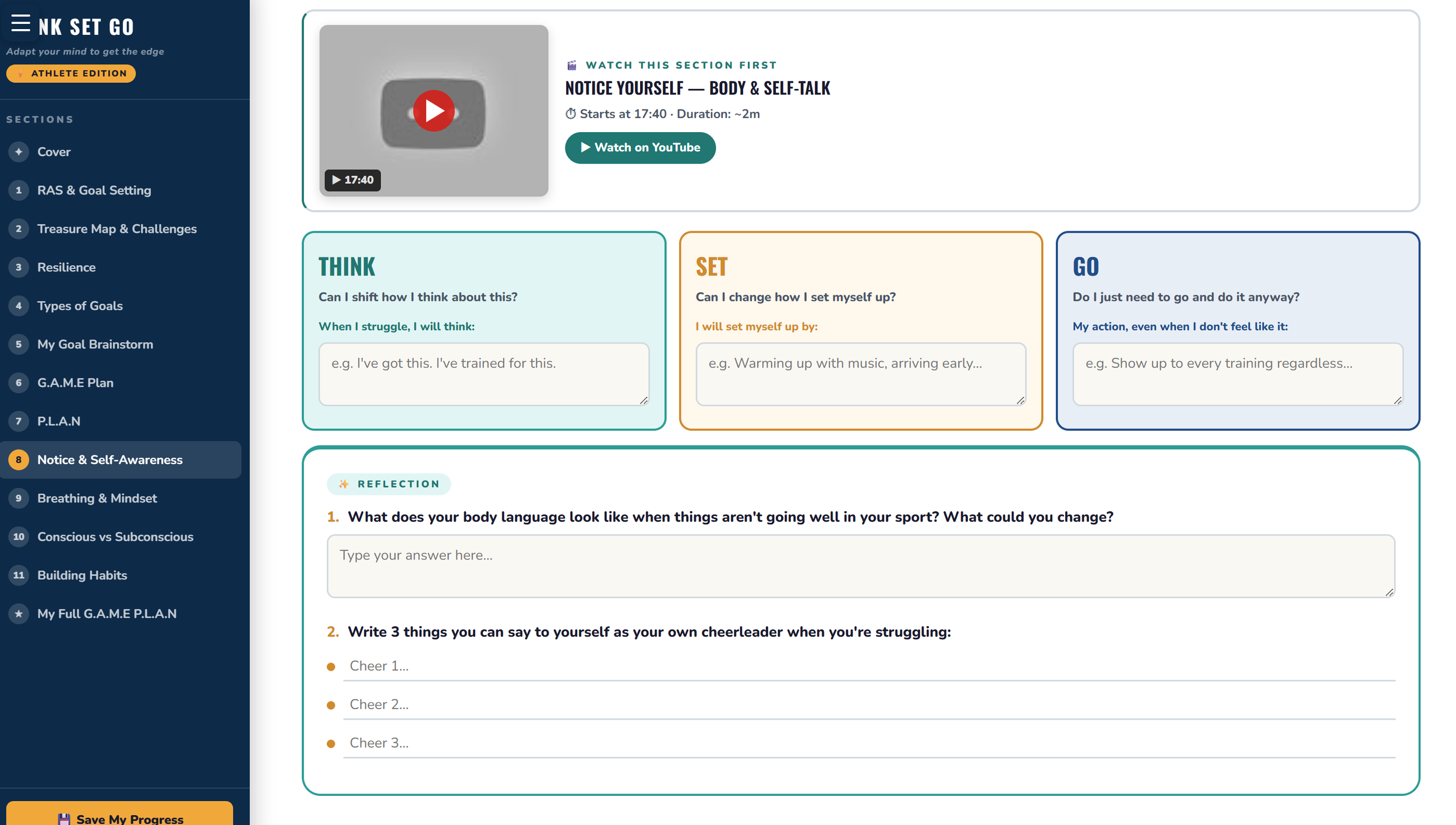Click the body language answer text area

(x=861, y=566)
